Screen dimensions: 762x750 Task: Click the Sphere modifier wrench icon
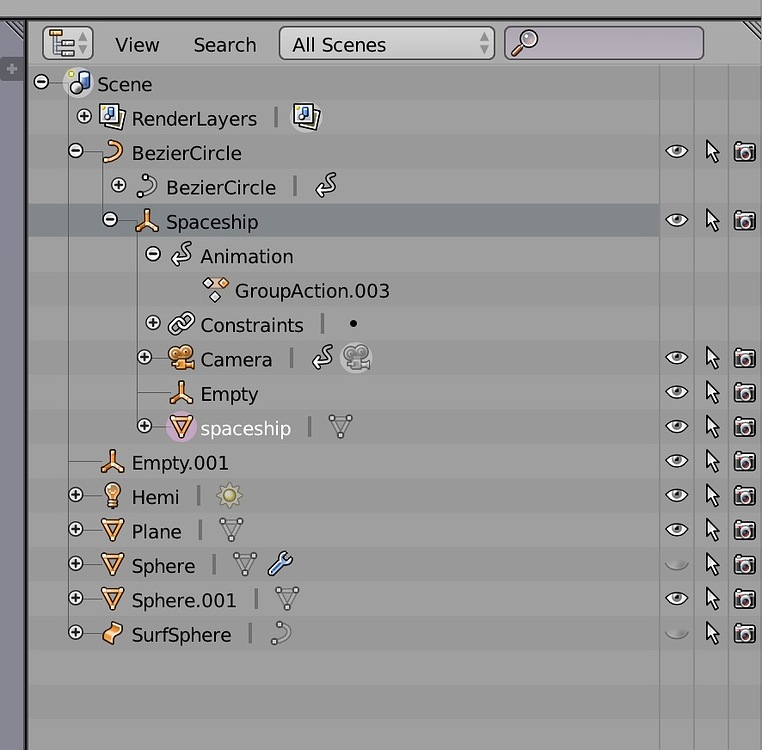point(280,564)
